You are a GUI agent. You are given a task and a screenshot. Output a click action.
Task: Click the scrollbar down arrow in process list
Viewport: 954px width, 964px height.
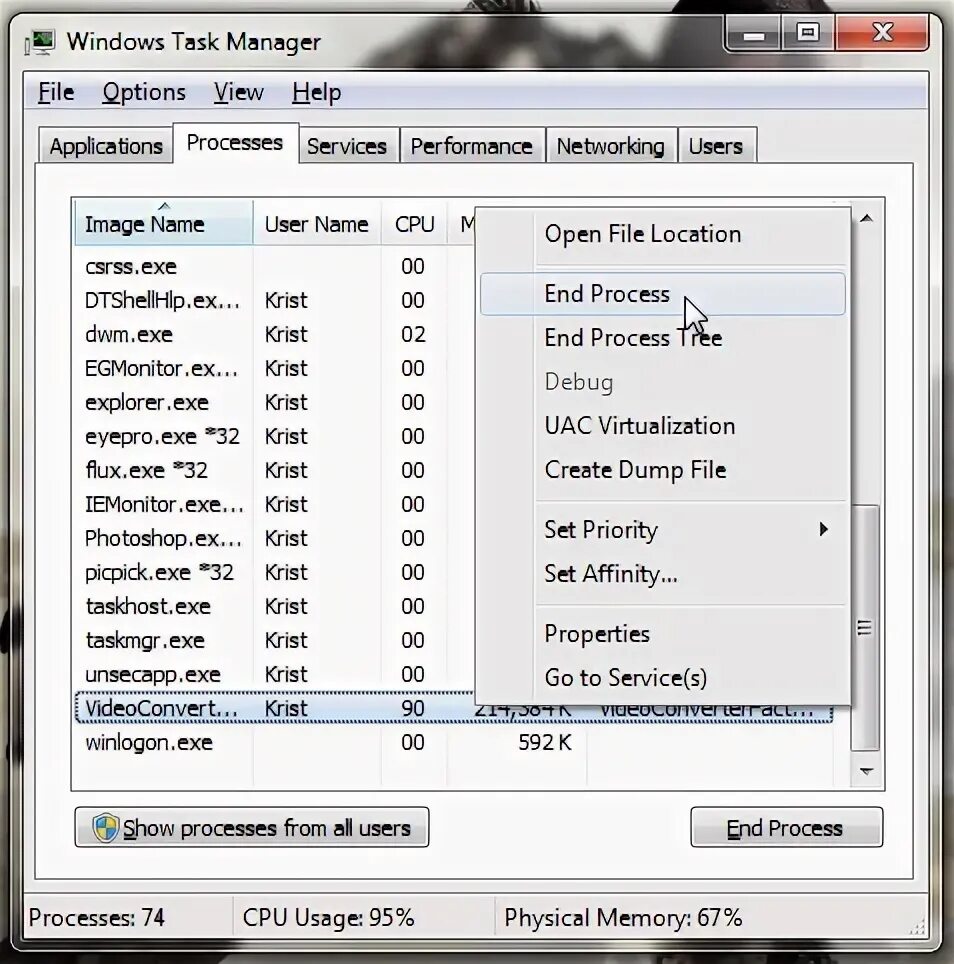point(867,771)
